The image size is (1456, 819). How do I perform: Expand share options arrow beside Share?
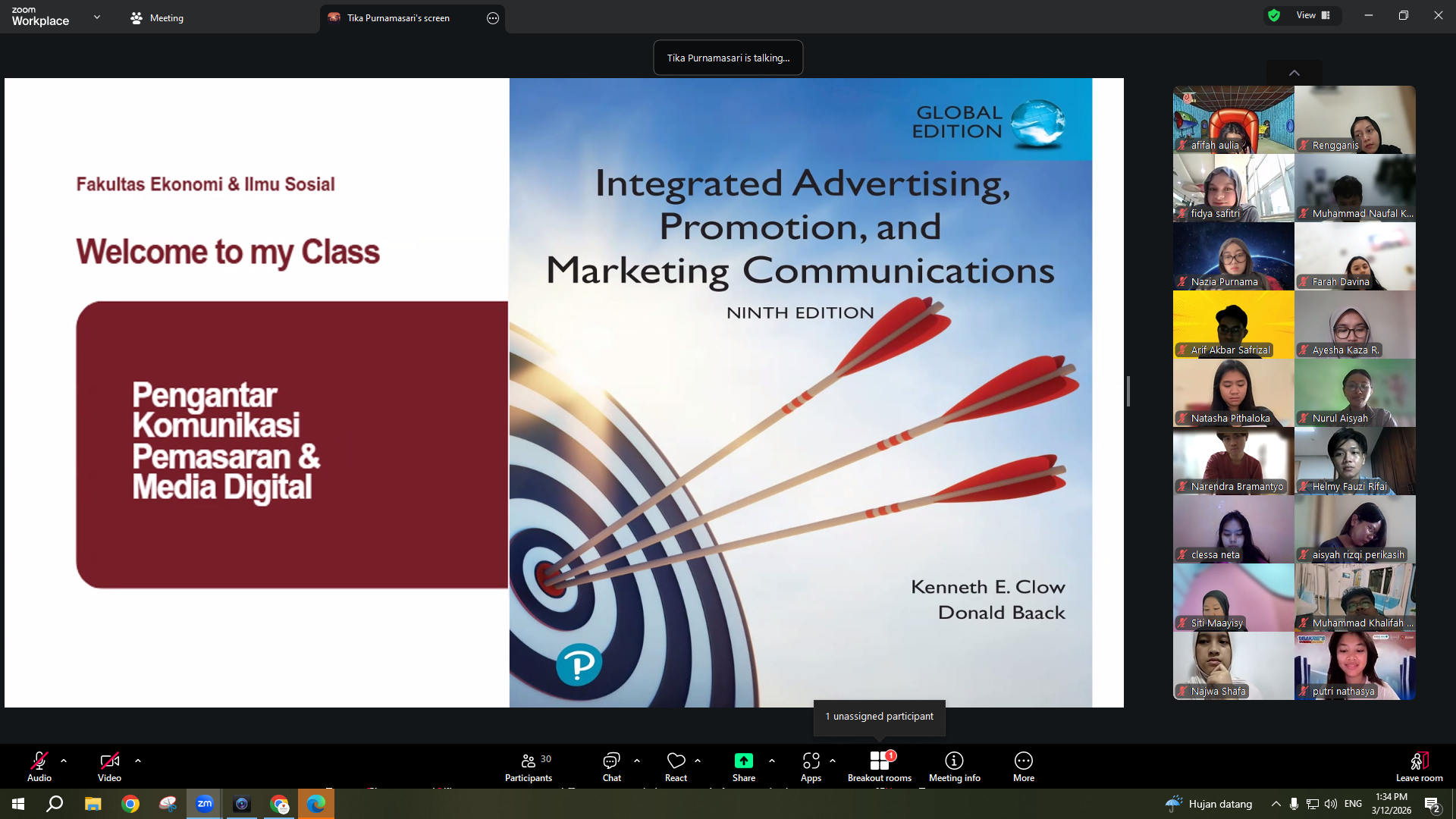click(x=772, y=761)
